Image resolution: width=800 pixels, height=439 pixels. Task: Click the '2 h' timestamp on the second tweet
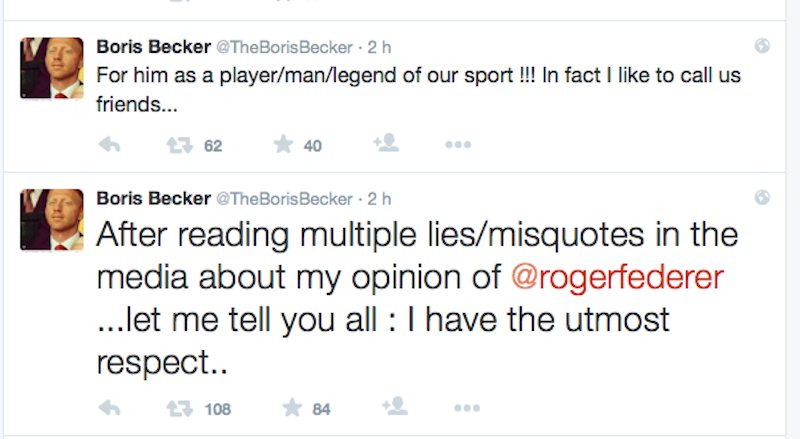click(x=379, y=198)
